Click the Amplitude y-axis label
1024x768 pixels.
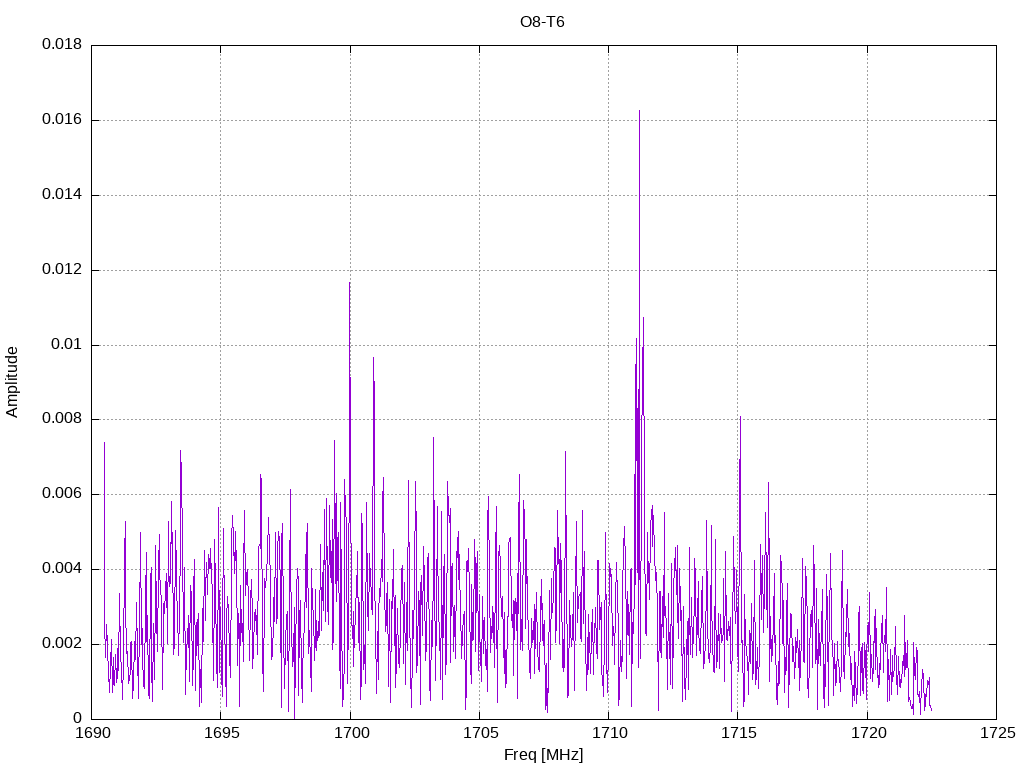click(12, 382)
